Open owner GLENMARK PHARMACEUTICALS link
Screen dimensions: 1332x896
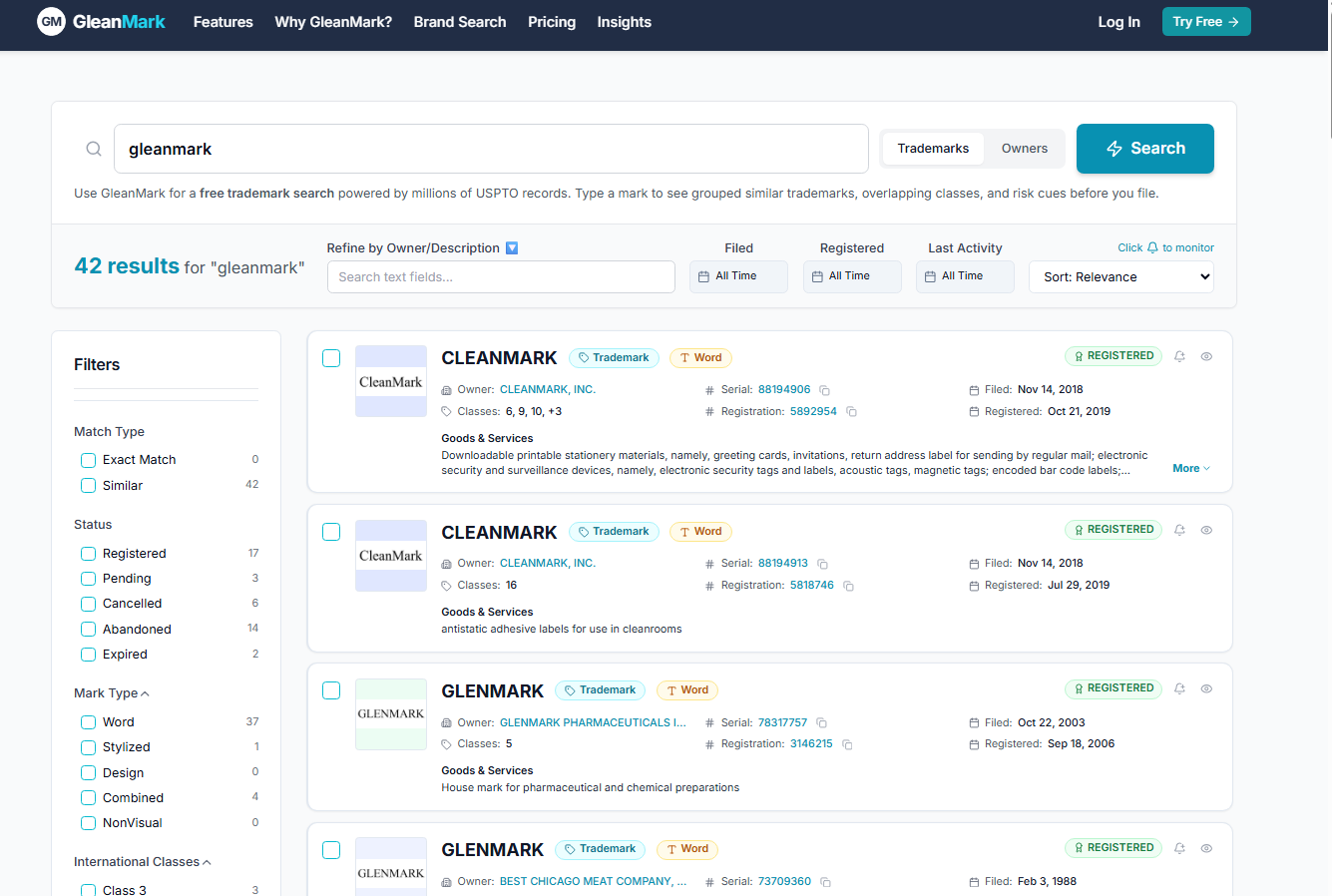(593, 722)
